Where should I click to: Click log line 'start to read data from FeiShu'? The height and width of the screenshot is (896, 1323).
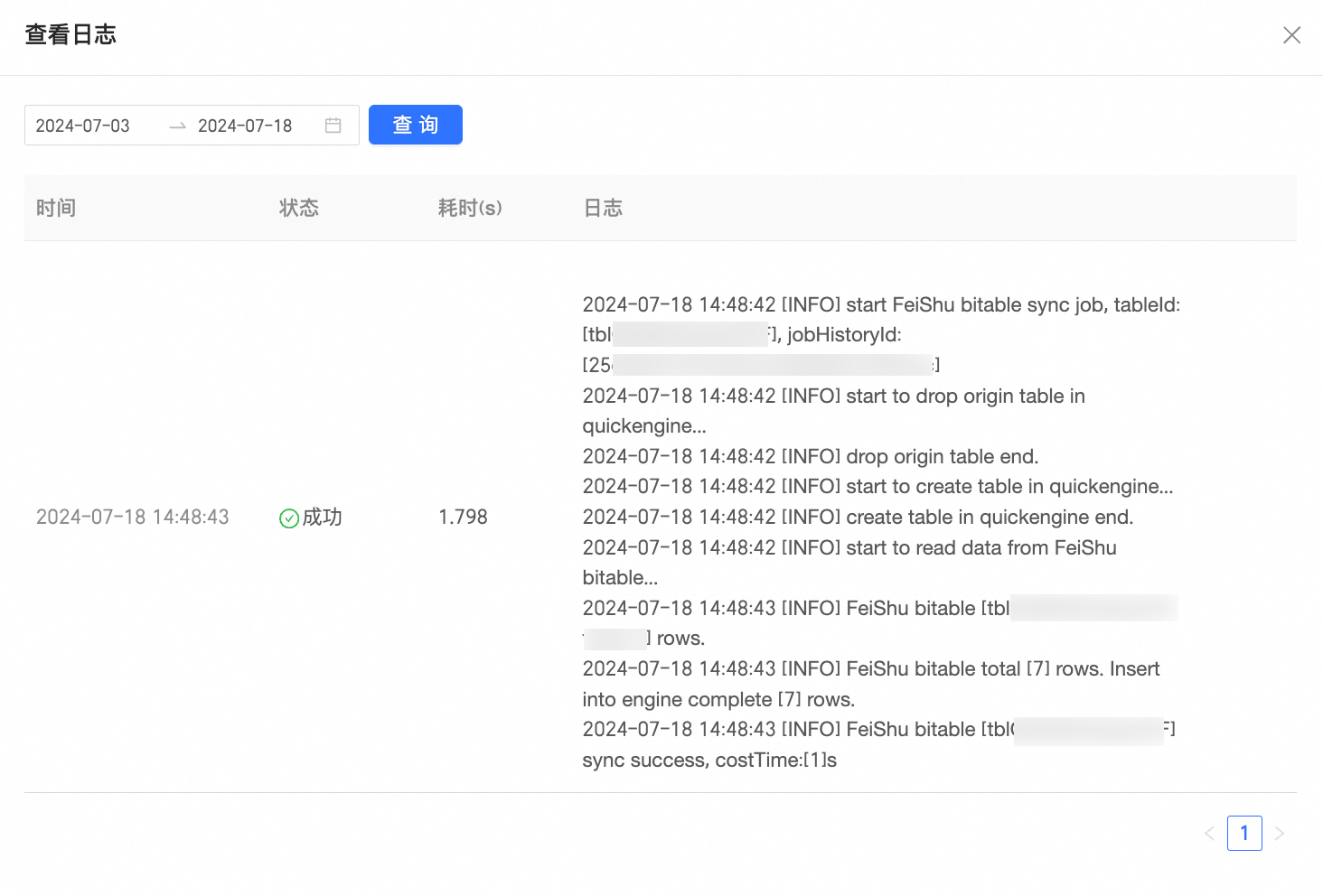(849, 547)
